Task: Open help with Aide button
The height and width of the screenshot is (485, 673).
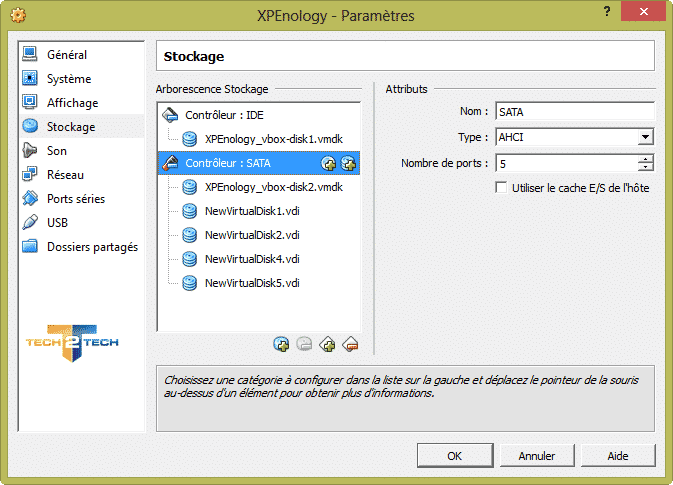Action: pyautogui.click(x=618, y=456)
